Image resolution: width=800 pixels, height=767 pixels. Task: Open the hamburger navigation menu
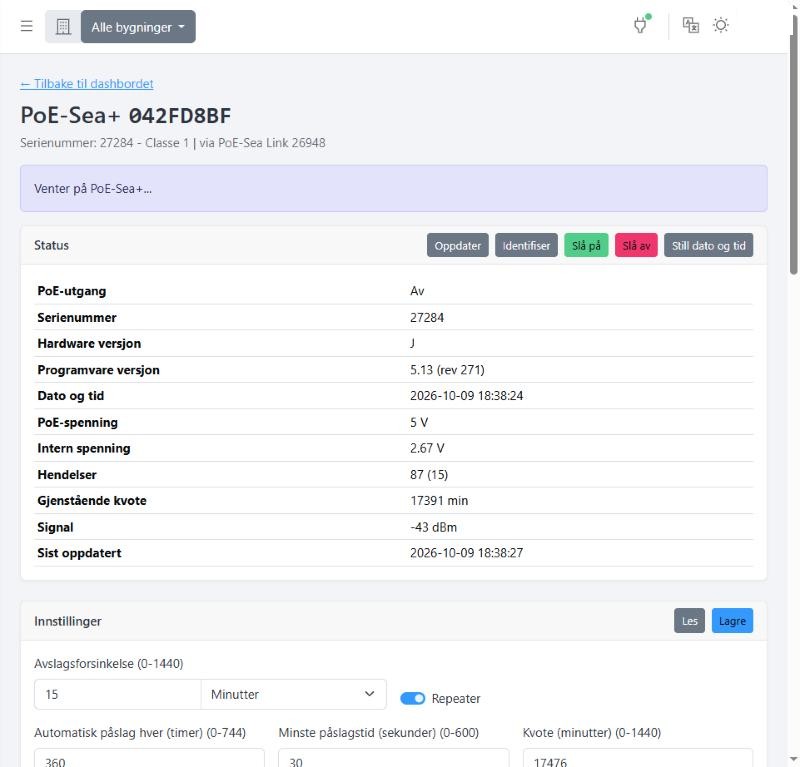27,26
